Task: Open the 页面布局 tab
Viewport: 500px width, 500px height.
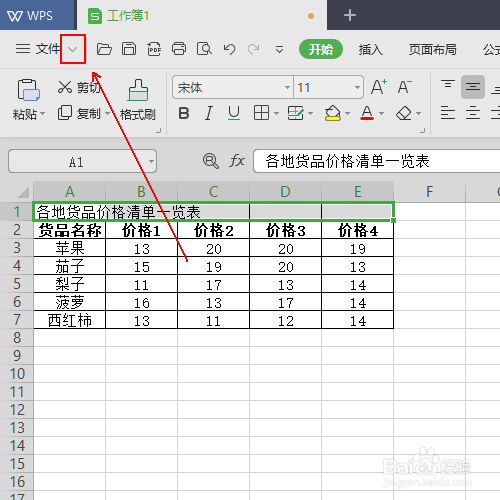Action: (433, 49)
